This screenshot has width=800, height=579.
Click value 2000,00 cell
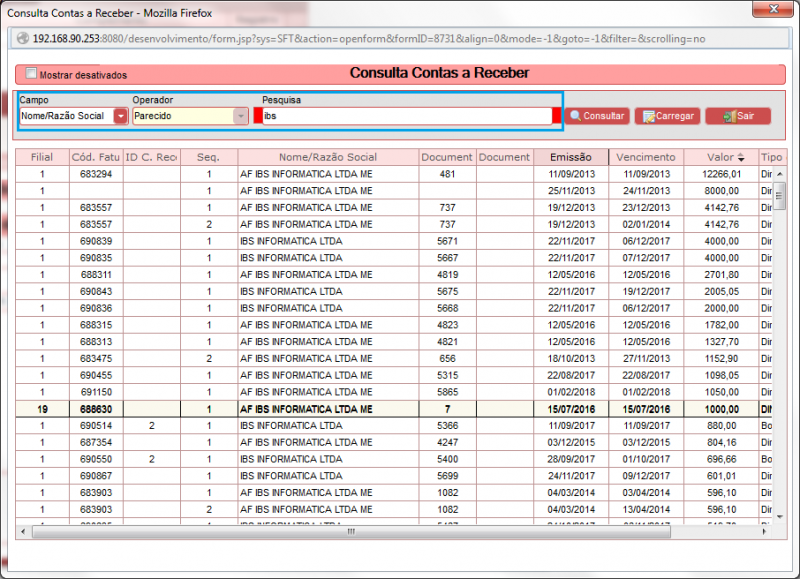[721, 308]
